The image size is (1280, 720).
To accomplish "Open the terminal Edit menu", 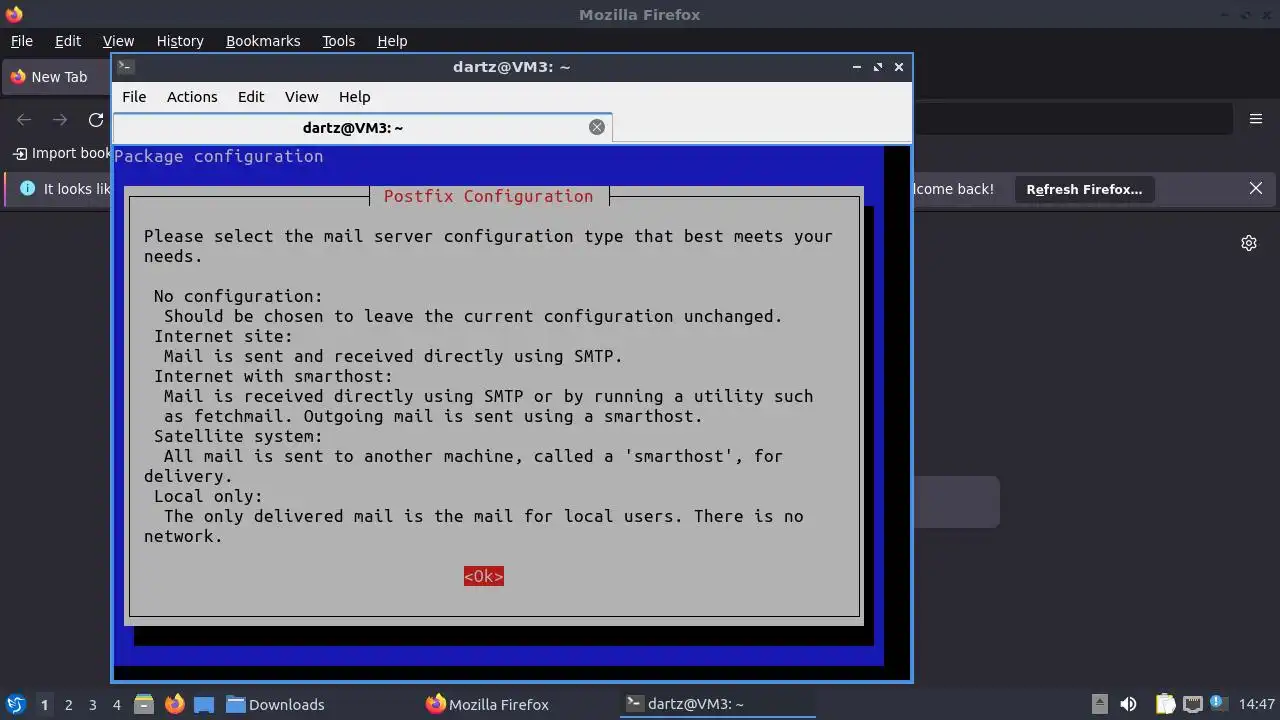I will tap(251, 97).
